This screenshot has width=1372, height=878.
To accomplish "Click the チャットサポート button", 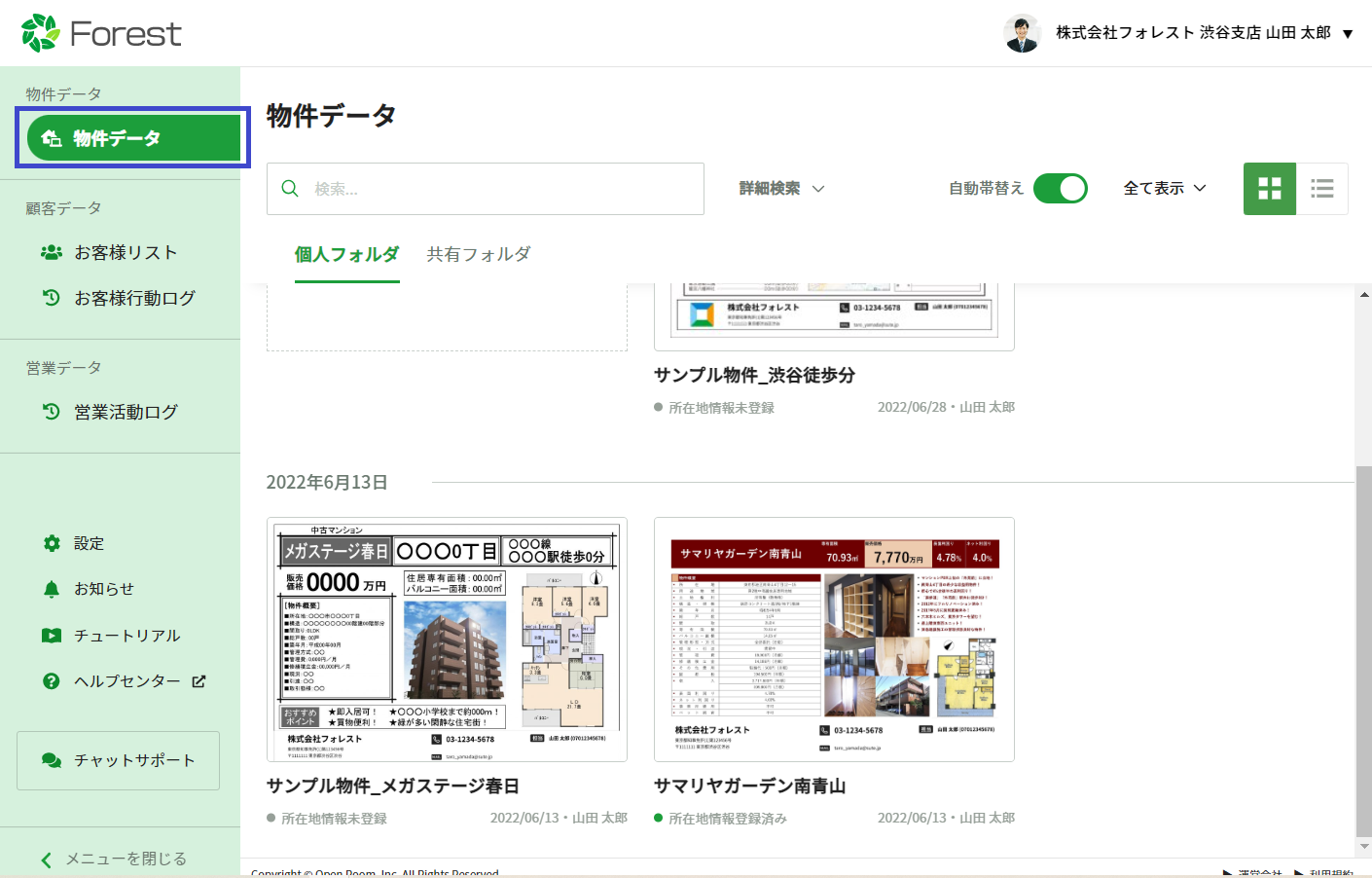I will point(118,760).
